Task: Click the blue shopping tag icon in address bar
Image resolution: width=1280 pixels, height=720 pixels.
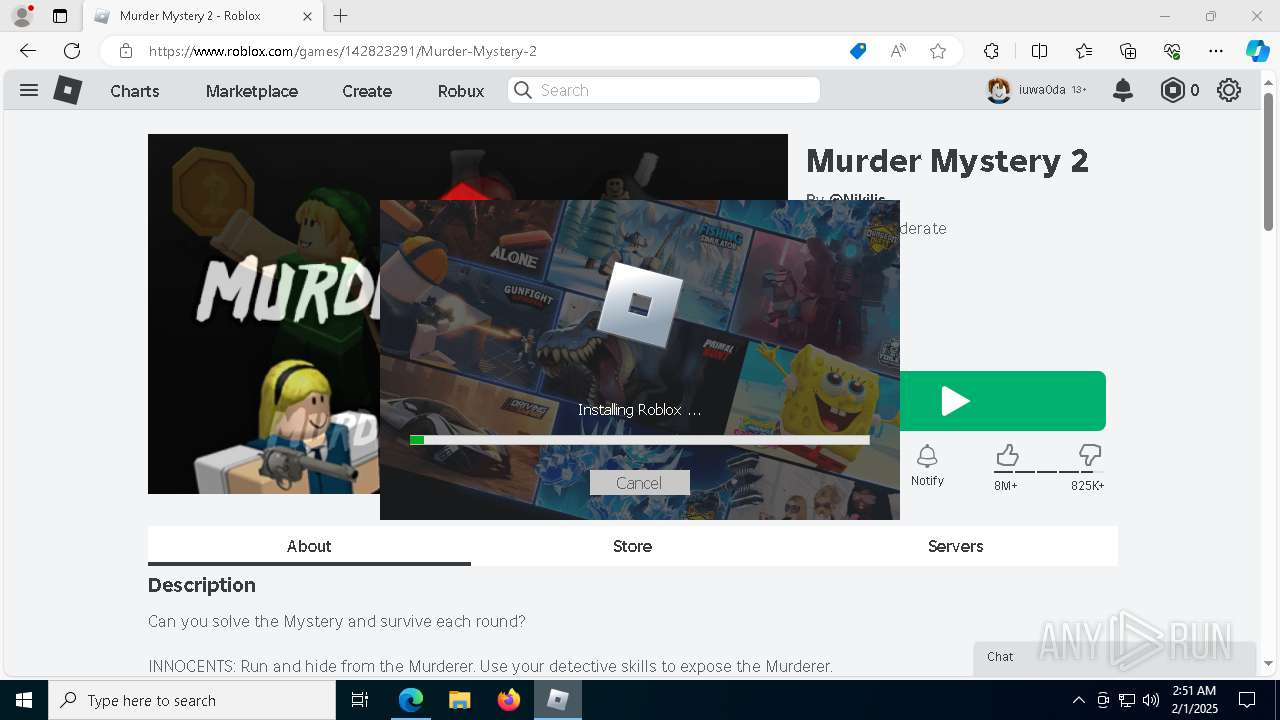Action: [858, 51]
